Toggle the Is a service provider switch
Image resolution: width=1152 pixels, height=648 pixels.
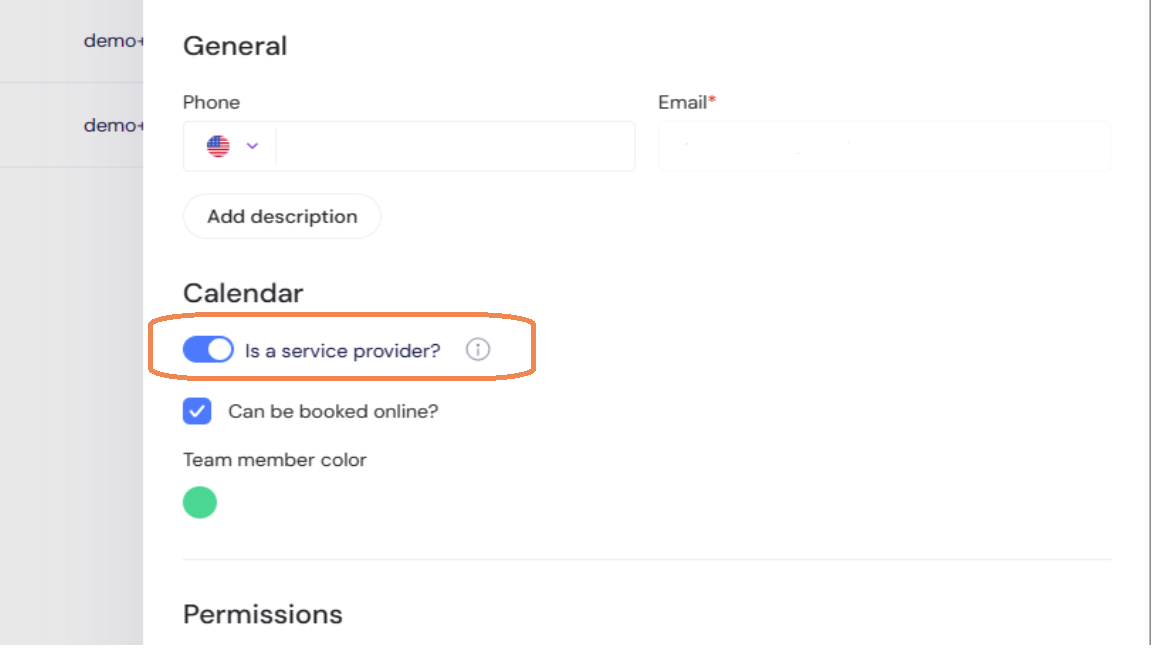(x=208, y=350)
